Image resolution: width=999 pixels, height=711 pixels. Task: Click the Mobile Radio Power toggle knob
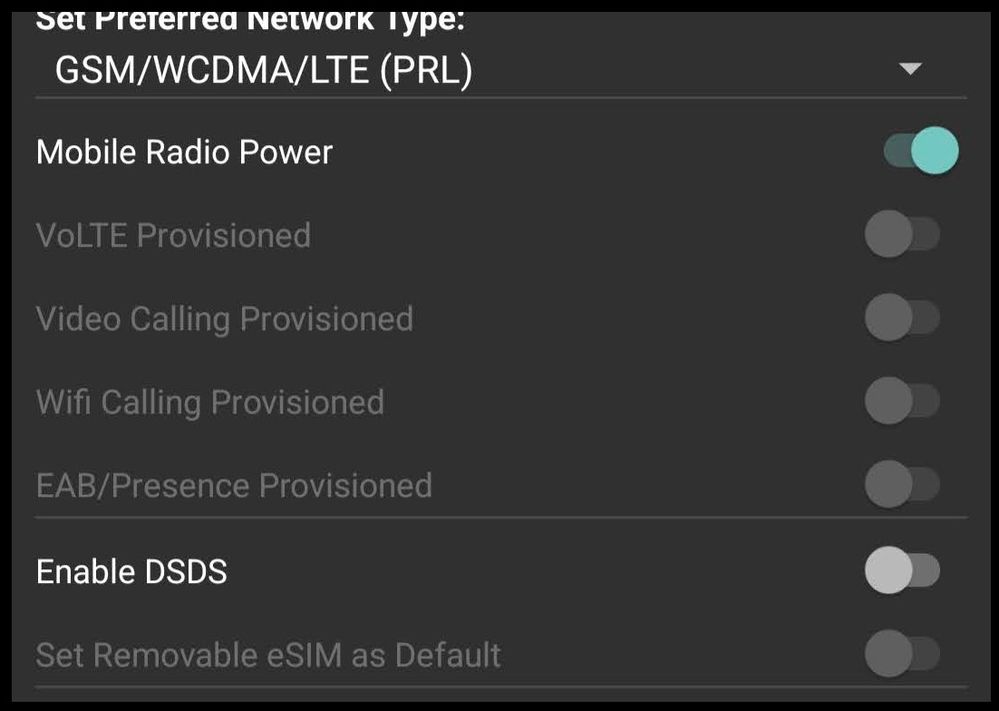[935, 151]
